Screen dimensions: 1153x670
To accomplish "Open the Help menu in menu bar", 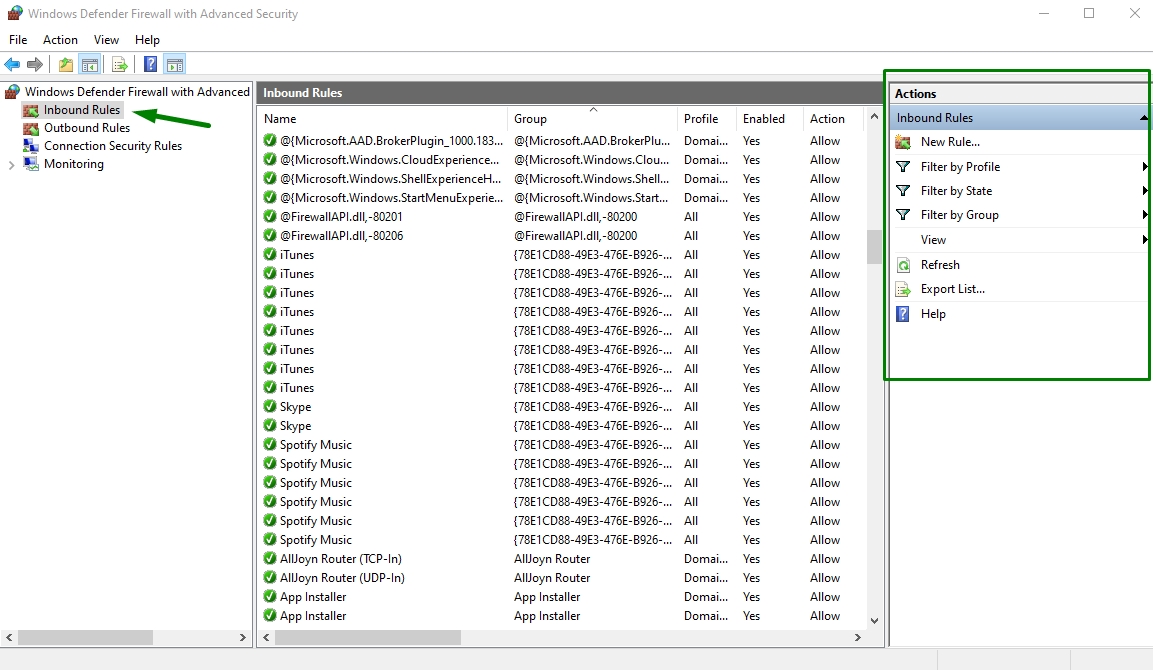I will [x=147, y=40].
